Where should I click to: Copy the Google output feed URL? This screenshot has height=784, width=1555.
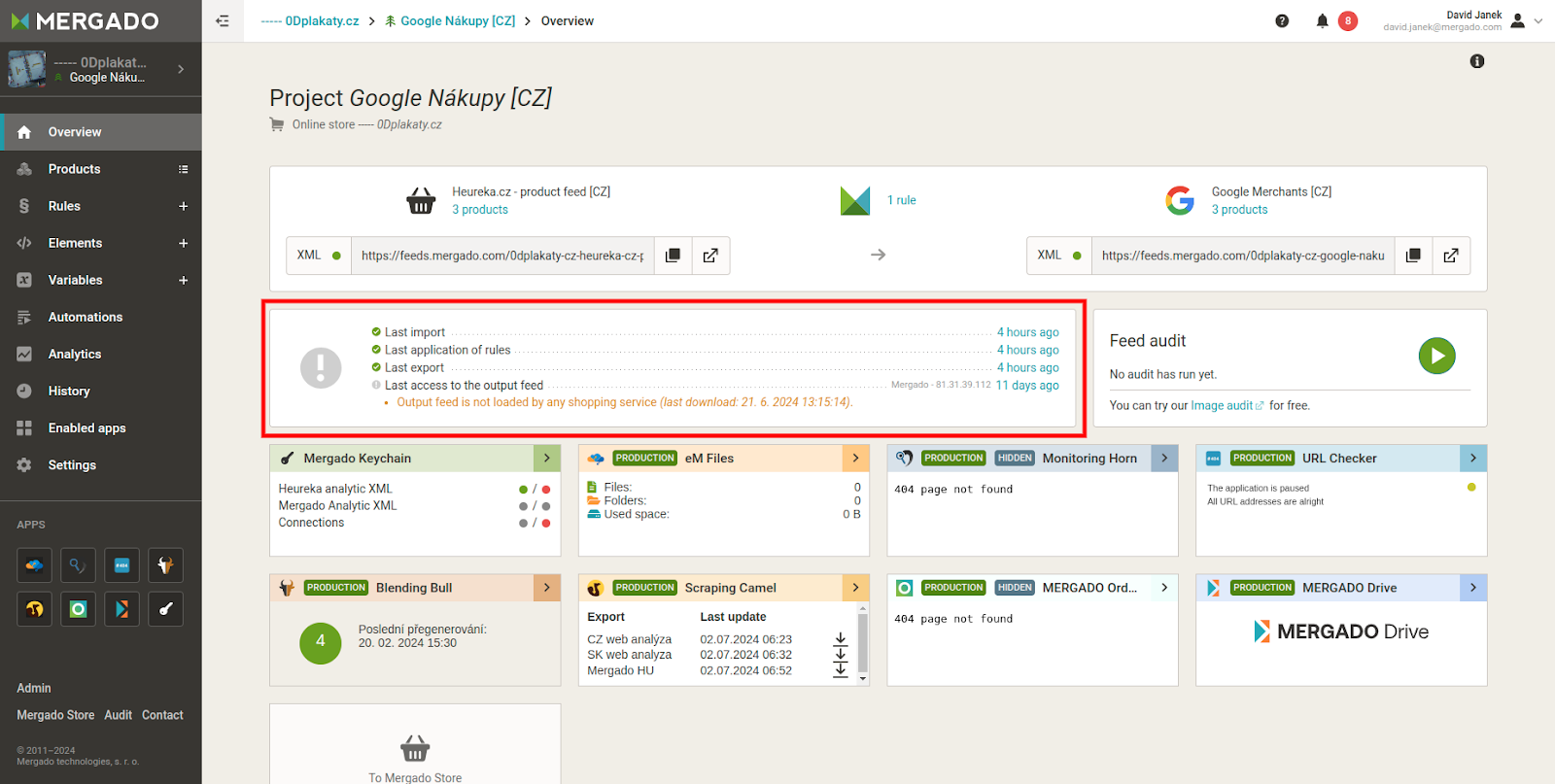[x=1413, y=256]
